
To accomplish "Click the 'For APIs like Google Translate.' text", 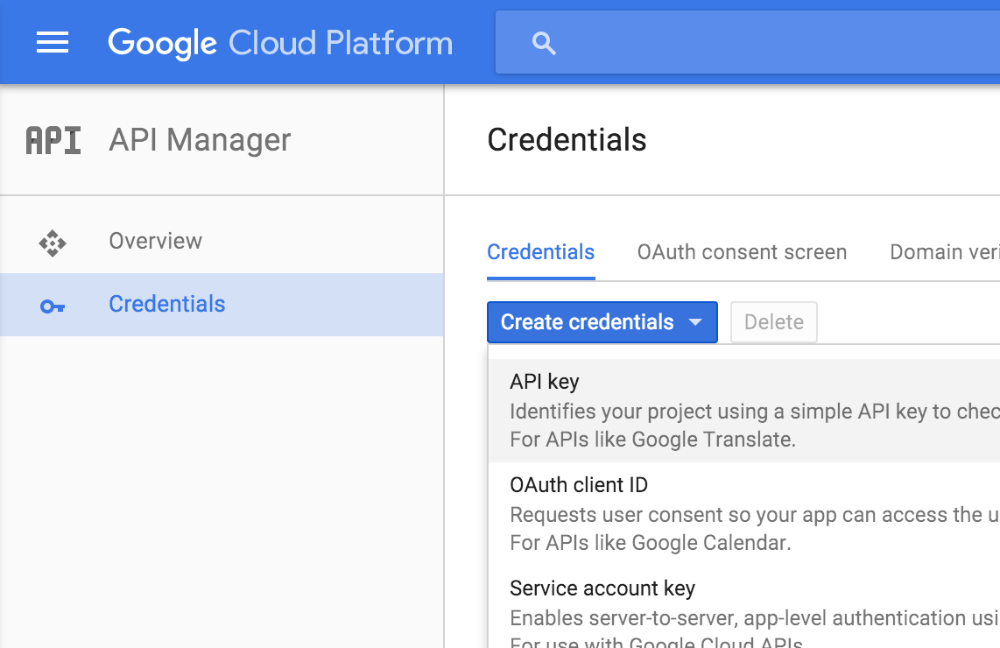I will pos(652,439).
